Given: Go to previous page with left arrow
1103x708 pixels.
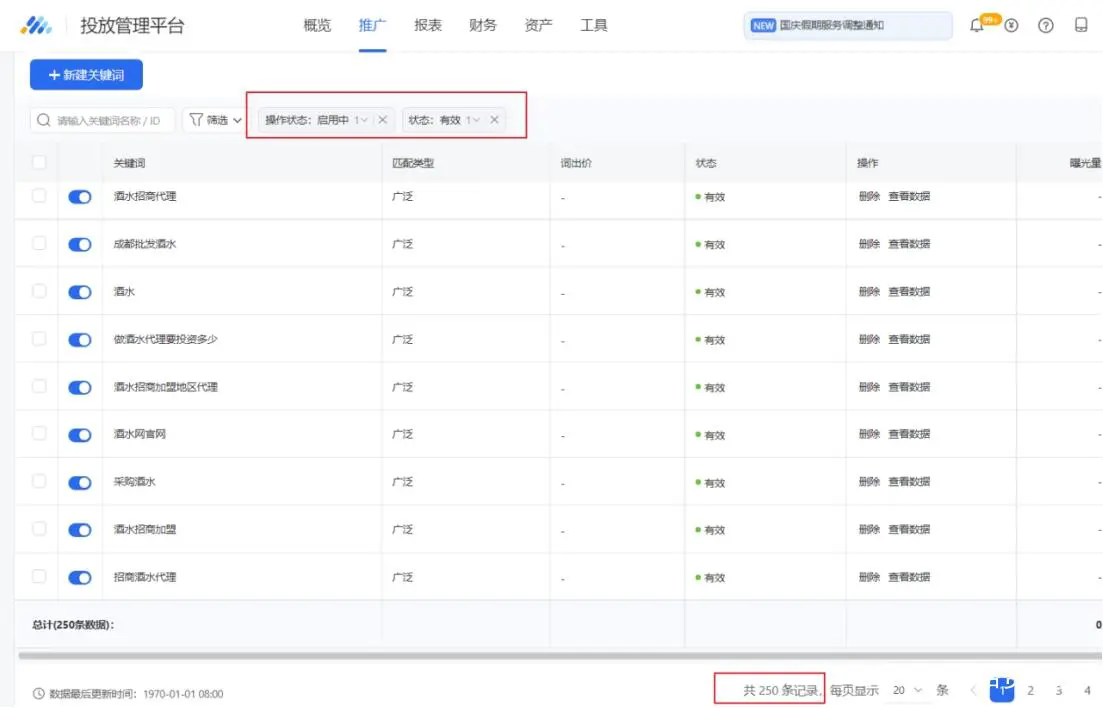Looking at the screenshot, I should pos(973,690).
